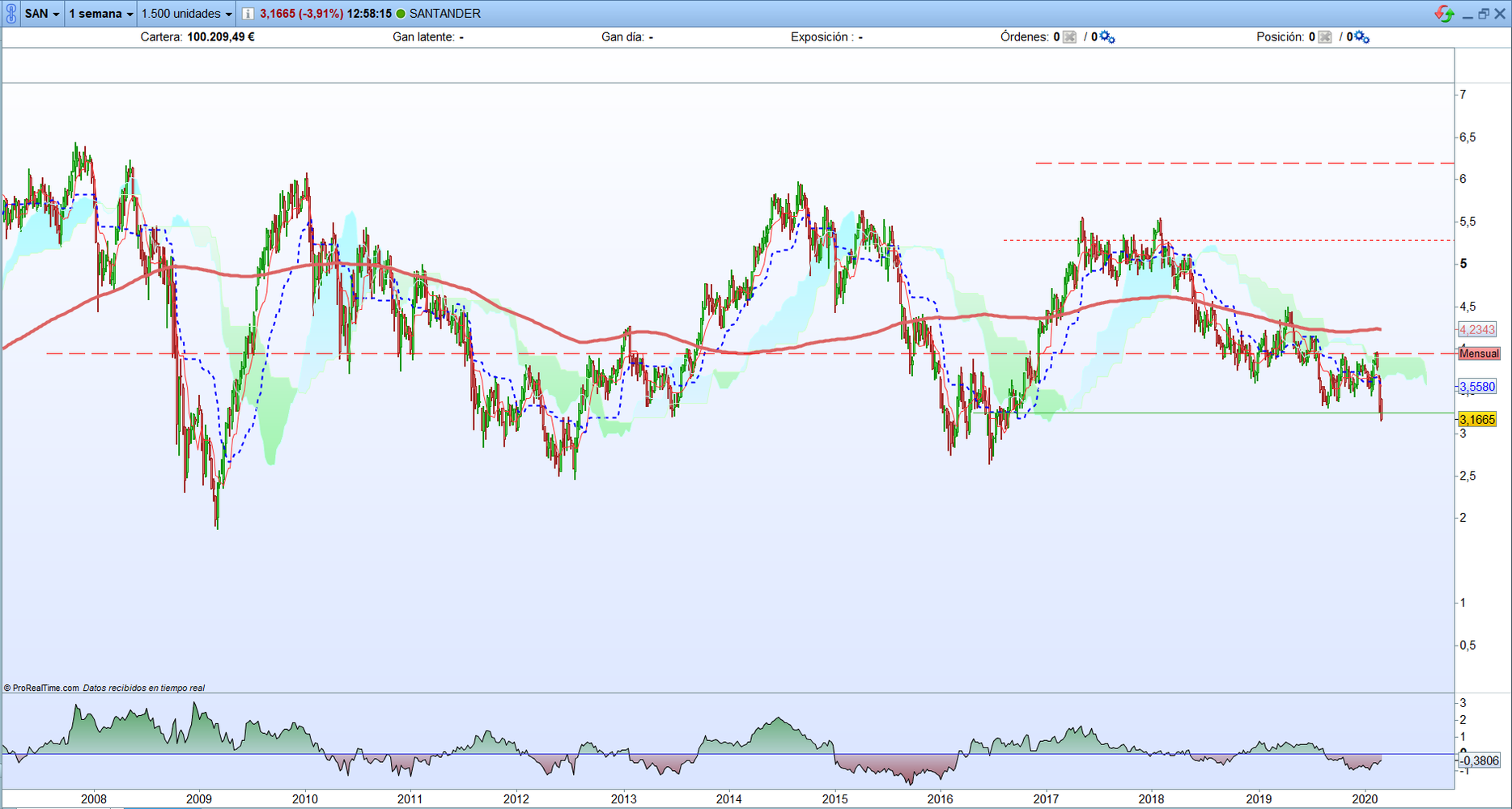
Task: Click the instrument info icon
Action: tap(248, 14)
